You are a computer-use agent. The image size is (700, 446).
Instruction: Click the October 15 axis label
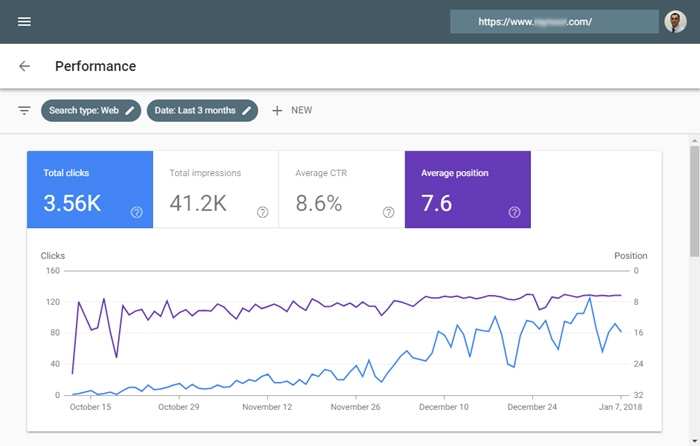point(90,407)
